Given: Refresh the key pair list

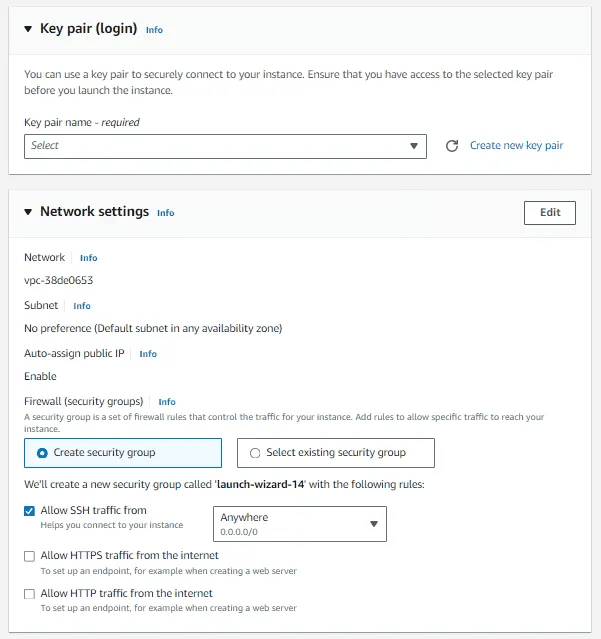Looking at the screenshot, I should coord(451,146).
